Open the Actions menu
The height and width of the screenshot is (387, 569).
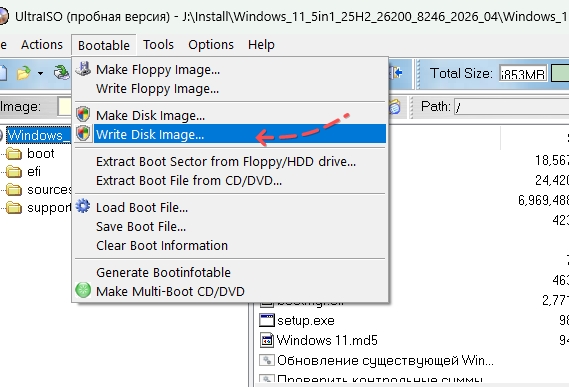click(42, 45)
